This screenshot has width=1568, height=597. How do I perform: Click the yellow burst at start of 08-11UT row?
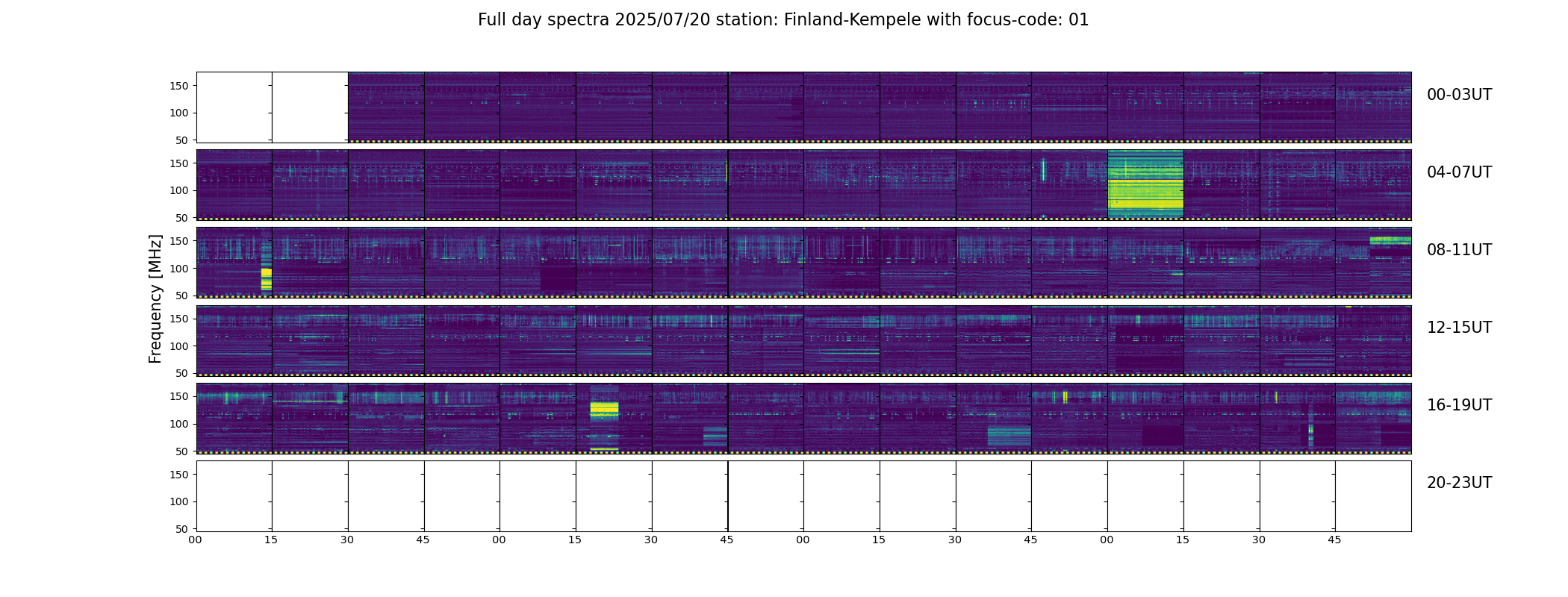tap(266, 280)
